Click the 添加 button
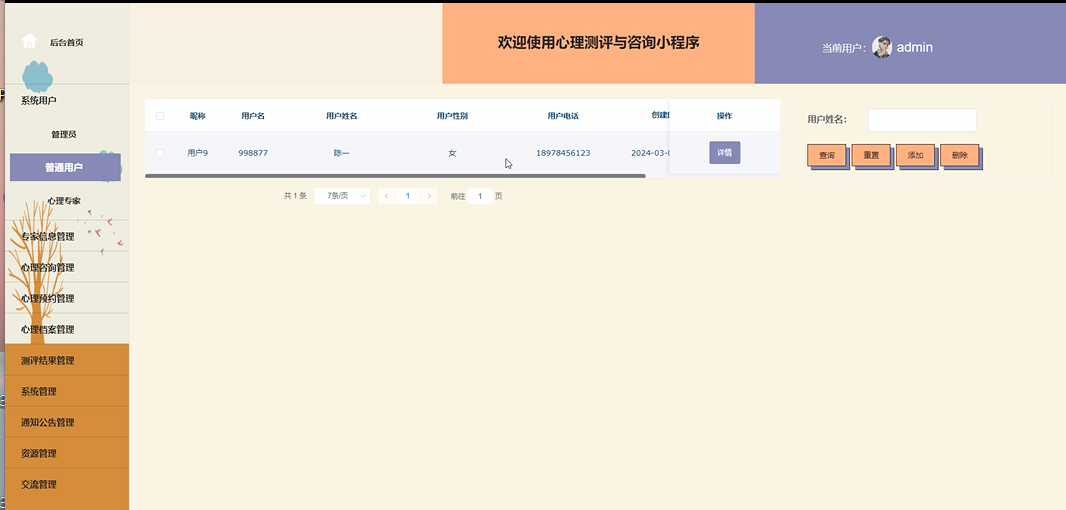Screen dimensions: 1066x510 tap(915, 155)
